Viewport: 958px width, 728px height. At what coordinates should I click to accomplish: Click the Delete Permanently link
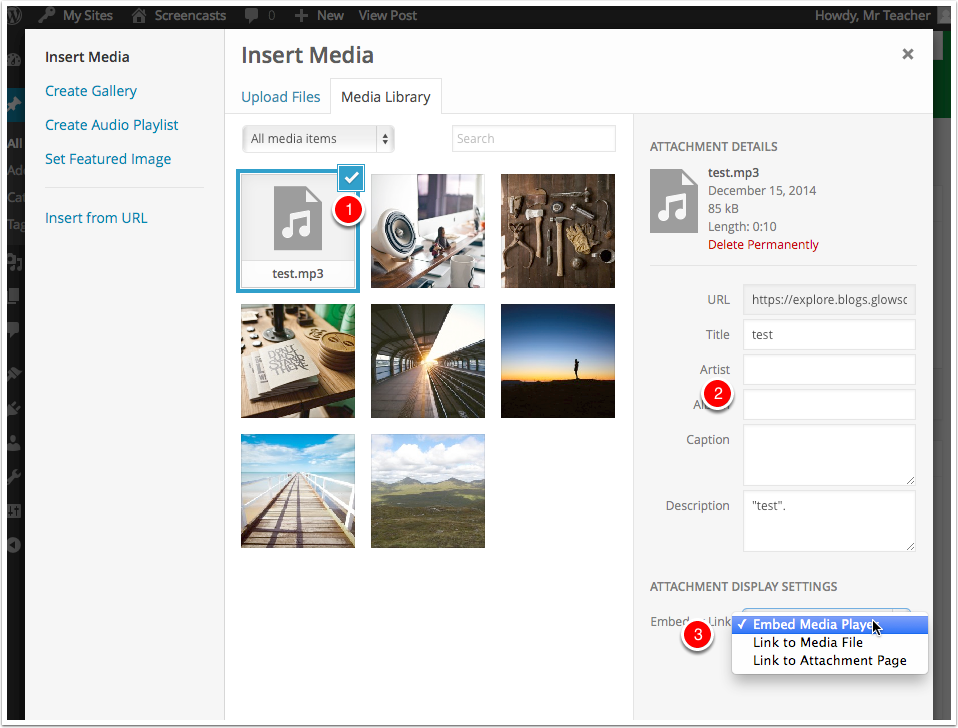(x=763, y=245)
